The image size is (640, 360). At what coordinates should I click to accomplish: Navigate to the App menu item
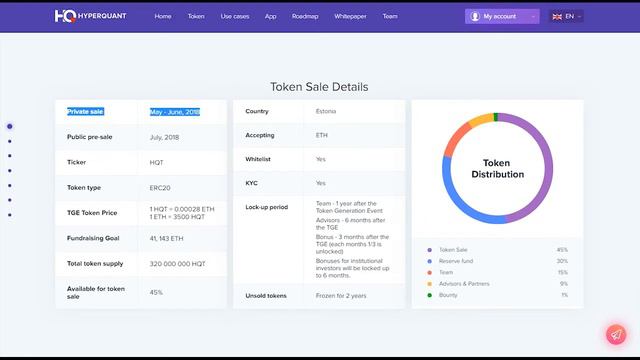tap(270, 17)
